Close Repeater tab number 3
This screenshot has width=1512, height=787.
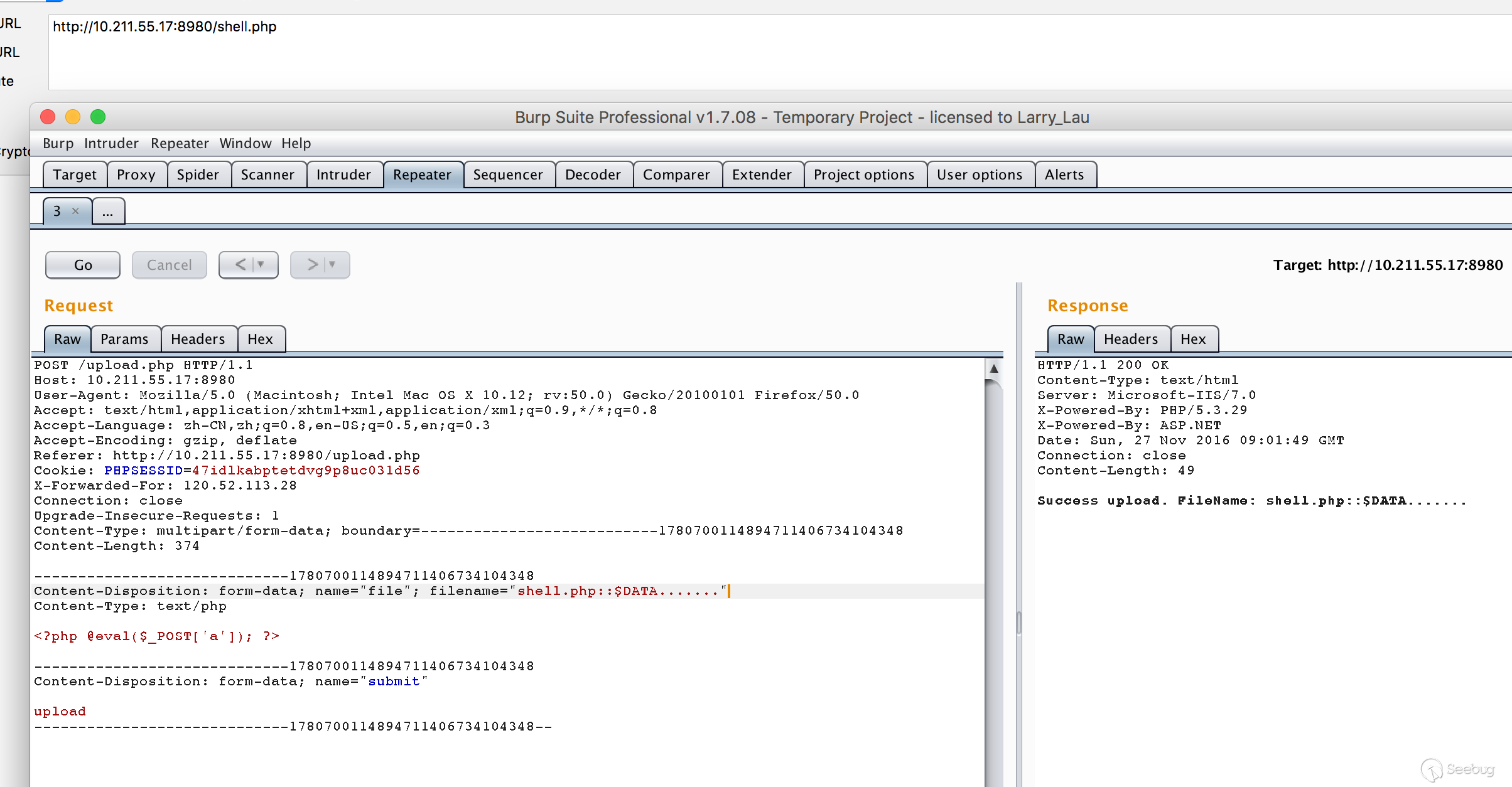click(x=75, y=211)
